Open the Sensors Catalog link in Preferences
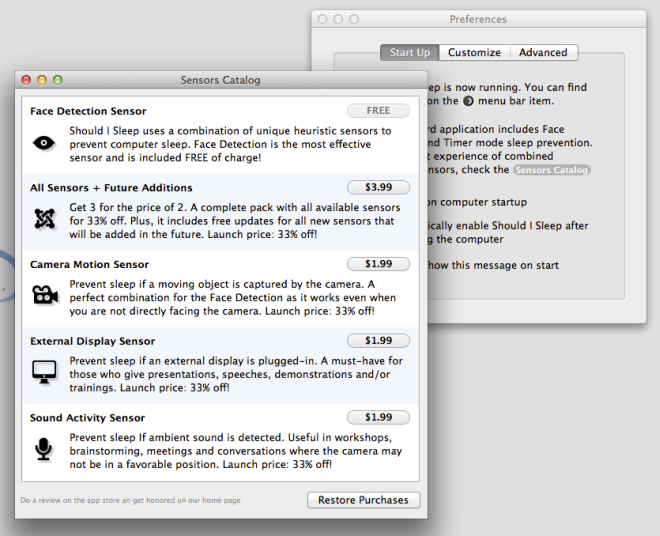660x536 pixels. (x=551, y=170)
